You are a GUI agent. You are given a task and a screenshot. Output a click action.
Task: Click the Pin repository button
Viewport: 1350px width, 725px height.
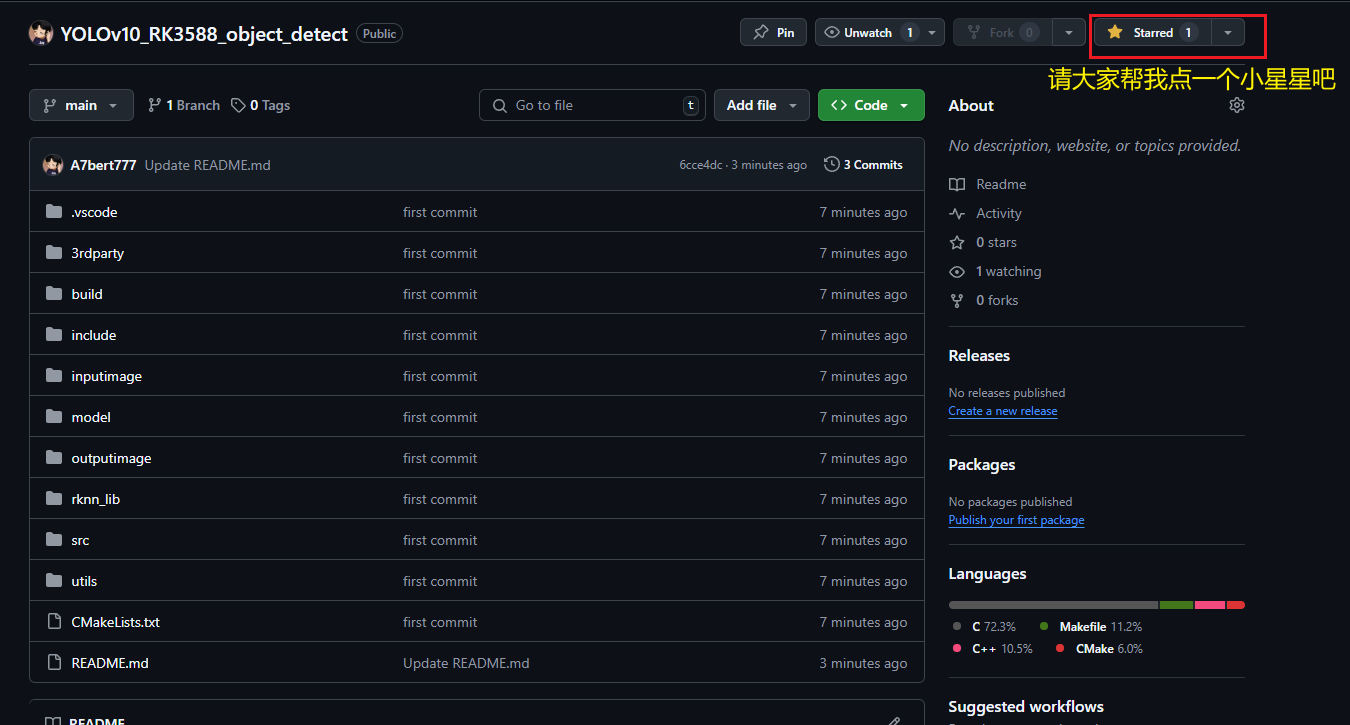coord(773,32)
